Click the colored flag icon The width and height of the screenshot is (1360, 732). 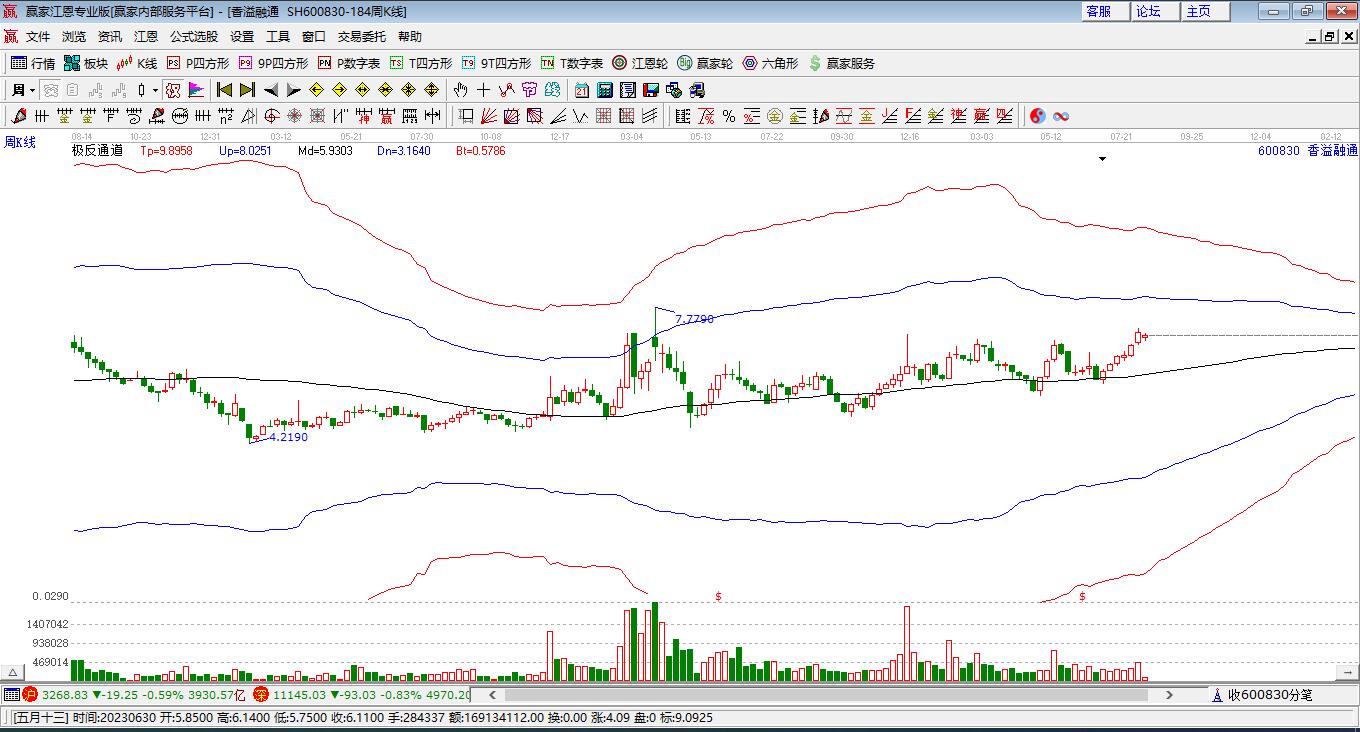tap(196, 90)
